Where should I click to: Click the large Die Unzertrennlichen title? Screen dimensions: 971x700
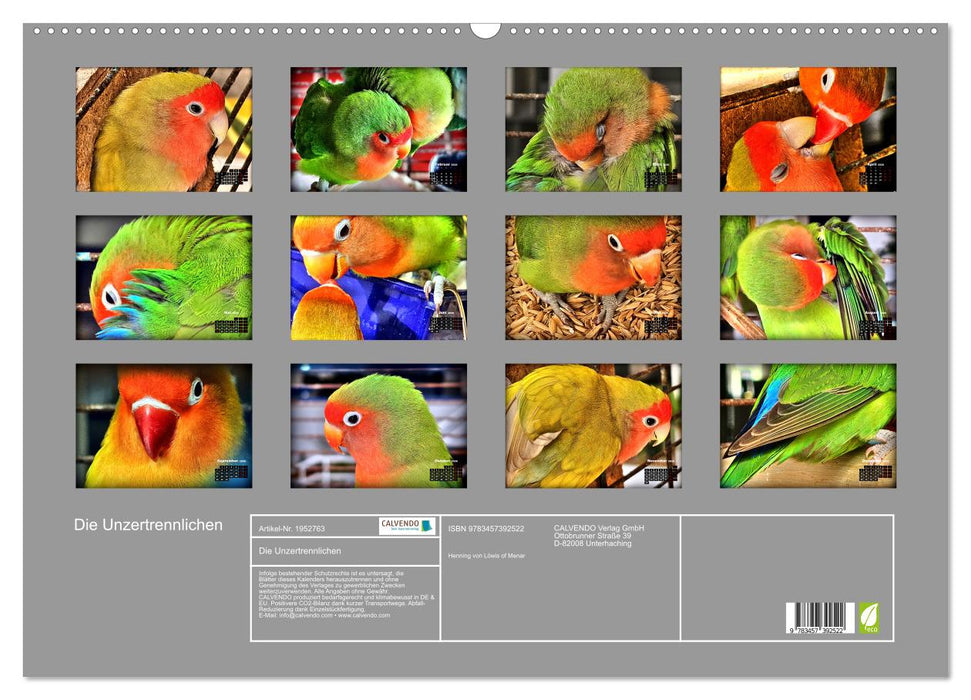tap(148, 525)
